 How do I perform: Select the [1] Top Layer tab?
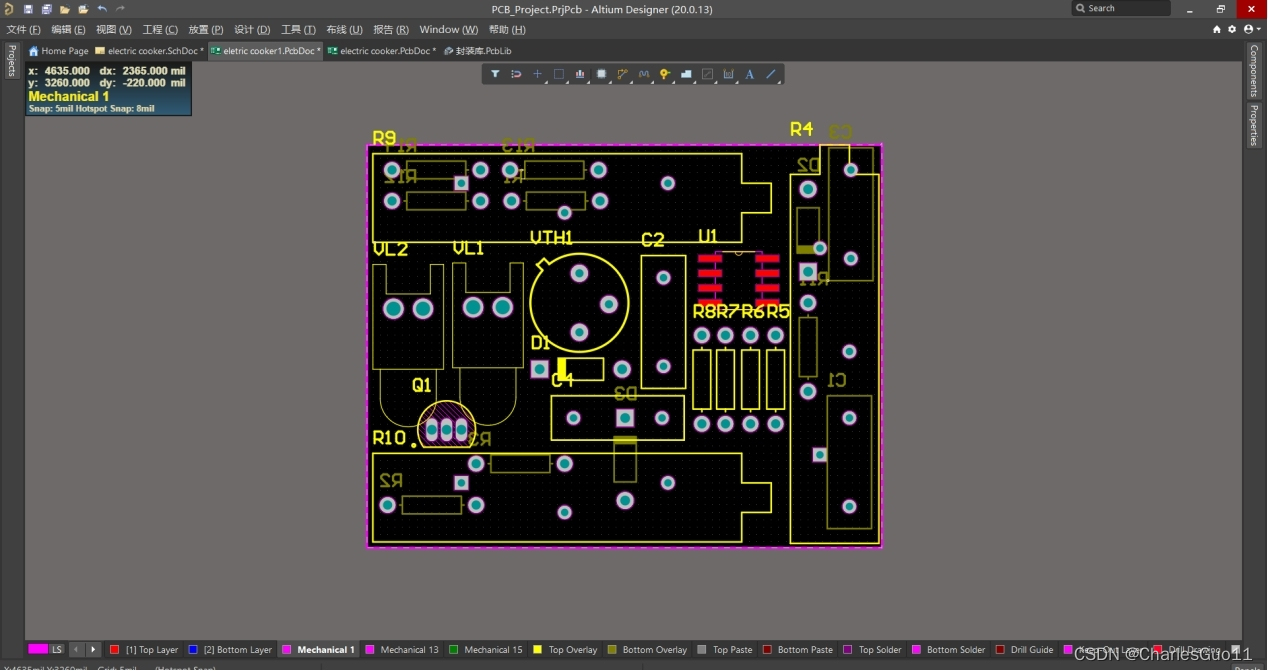(144, 650)
